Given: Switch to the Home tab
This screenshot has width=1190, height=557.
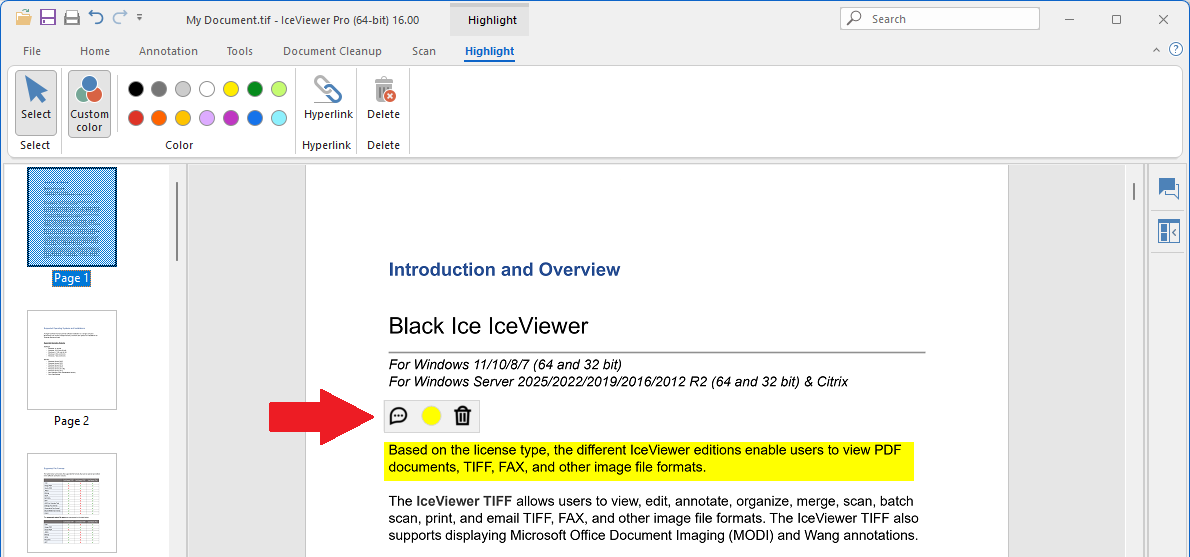Looking at the screenshot, I should coord(95,52).
